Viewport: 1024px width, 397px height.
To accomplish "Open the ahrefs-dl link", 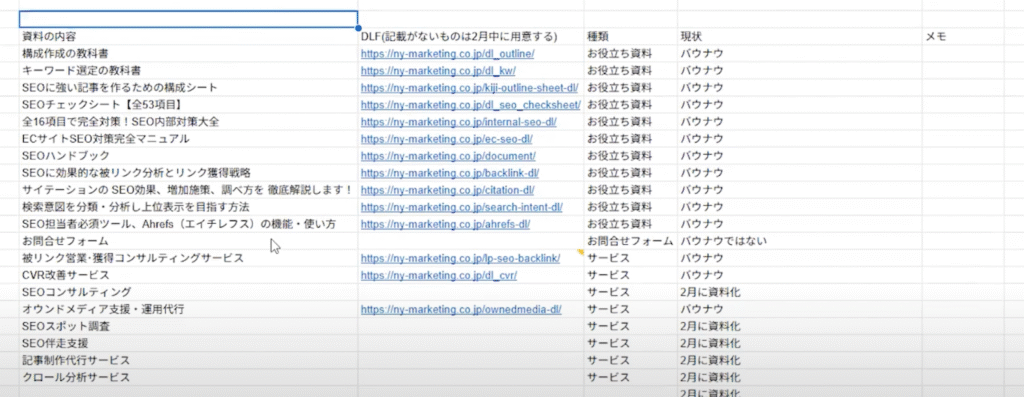I will tap(445, 224).
